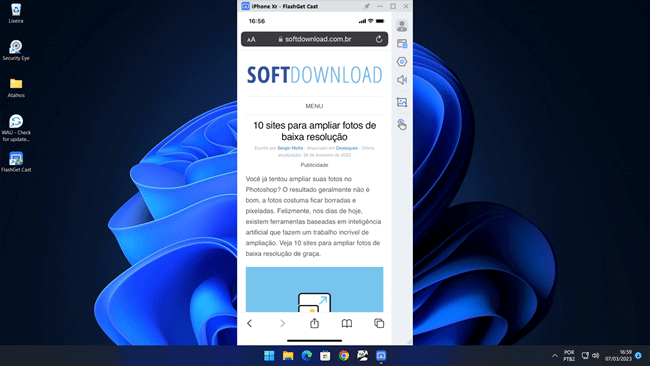Click the SOFTDOWNLOAD site logo
Screen dimensions: 650x366
coord(314,75)
